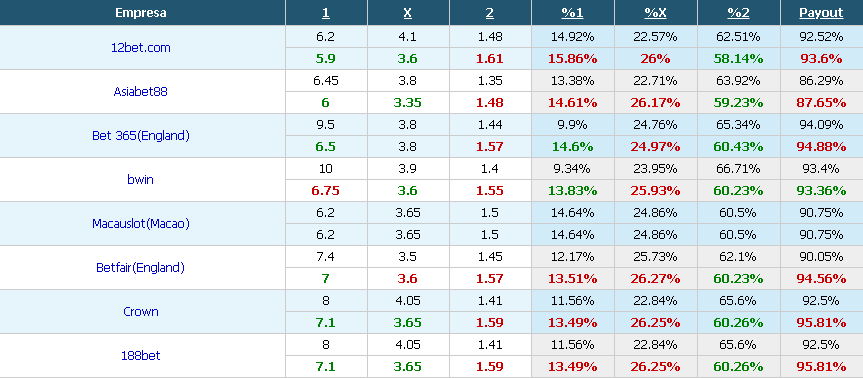863x378 pixels.
Task: Select bwin's red 6.75 home odds
Action: [x=326, y=191]
